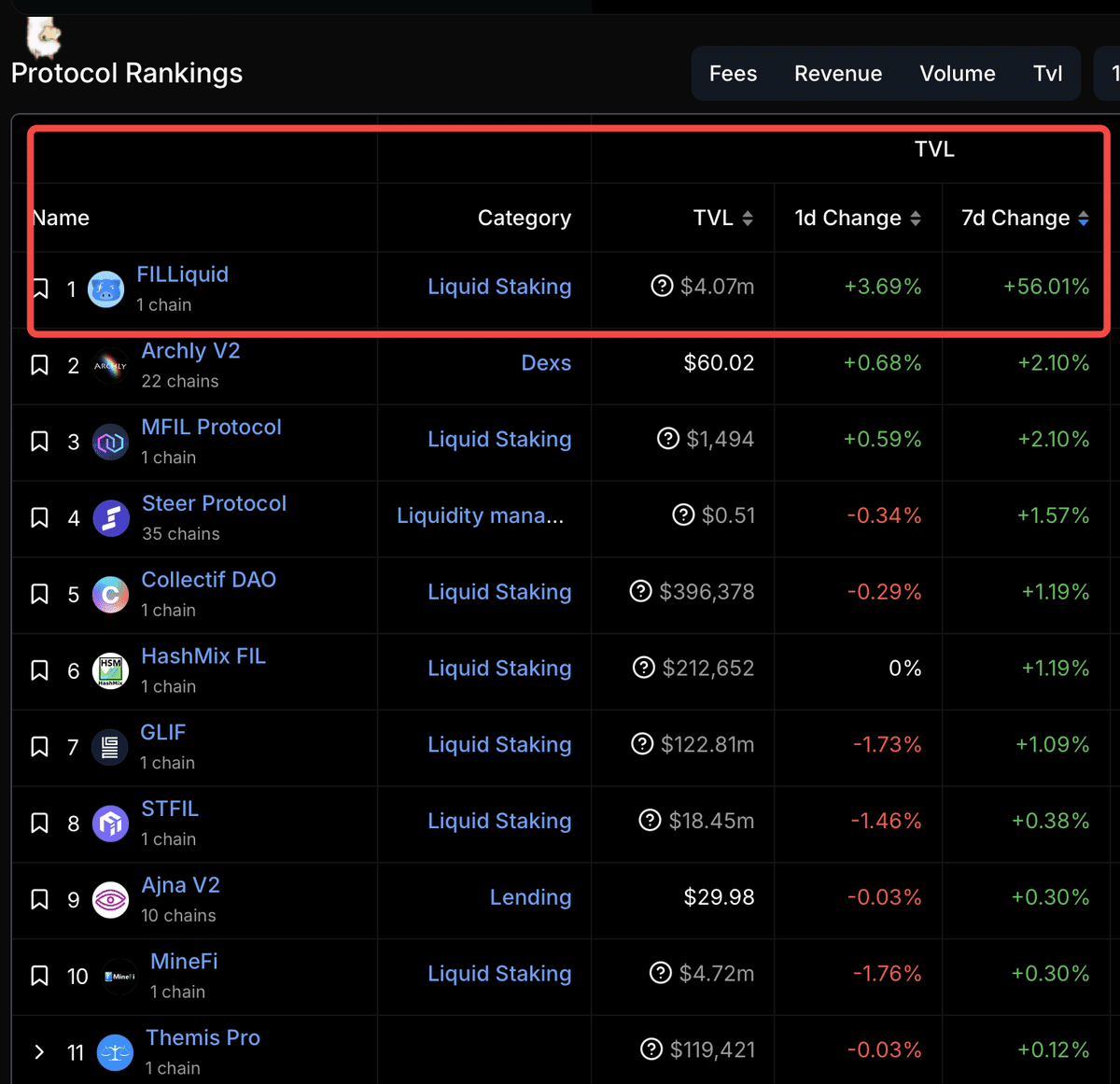Bookmark the FILLiquid protocol row

39,289
